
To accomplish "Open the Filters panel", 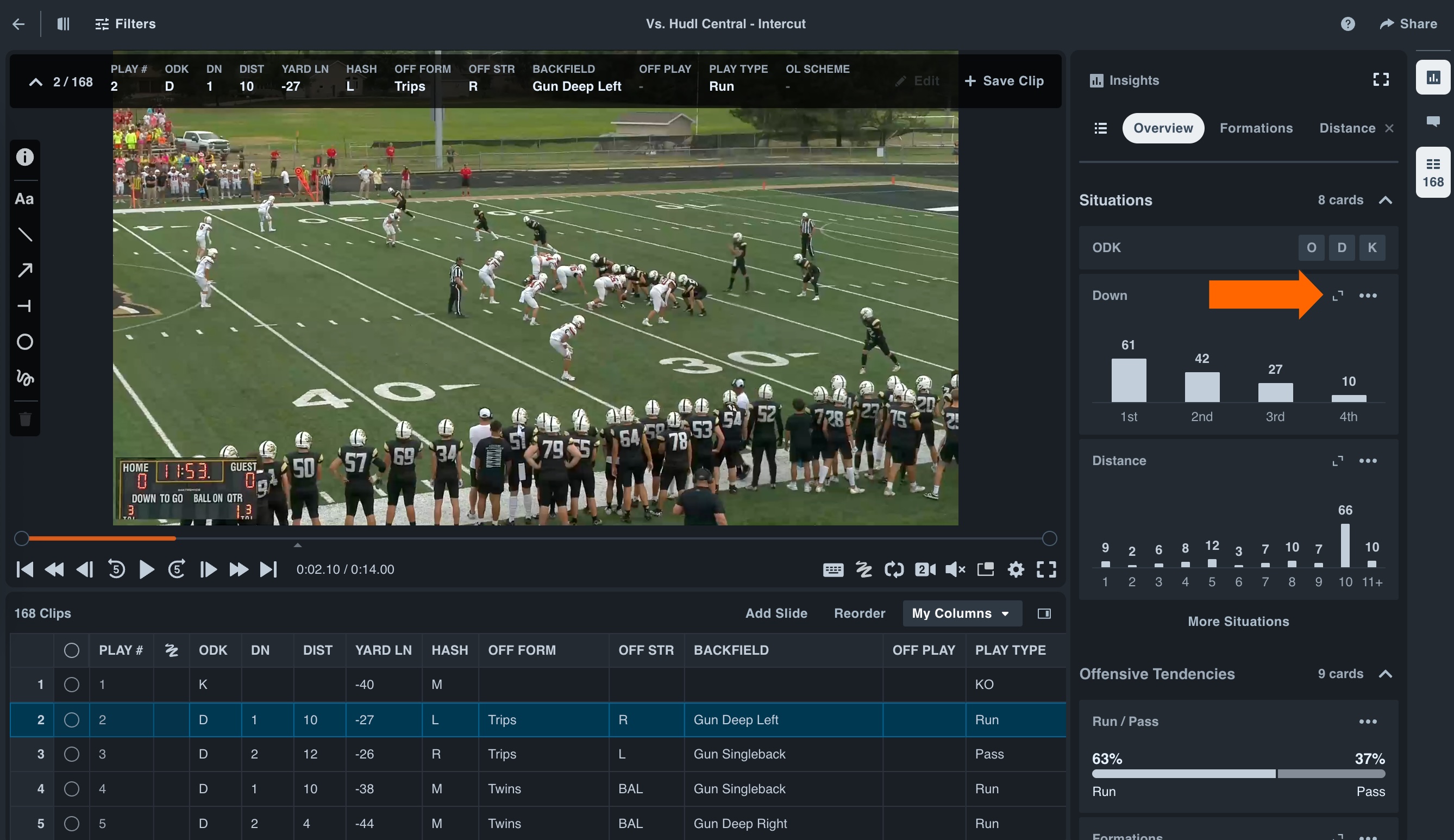I will (x=125, y=24).
